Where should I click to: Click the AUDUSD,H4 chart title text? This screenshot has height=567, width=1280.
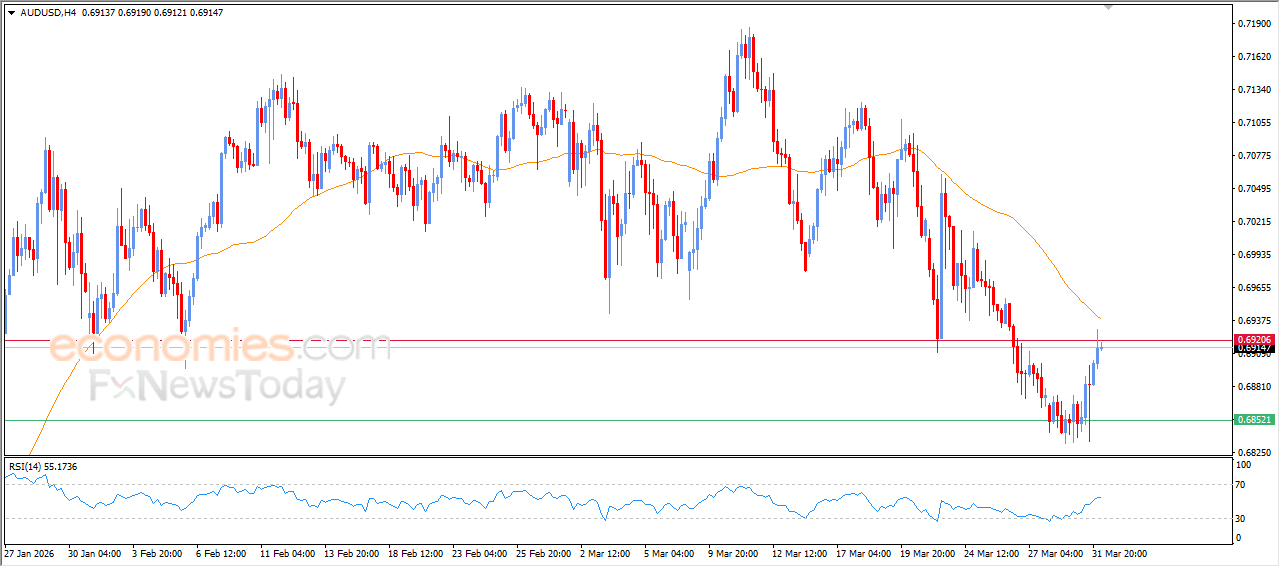pyautogui.click(x=47, y=13)
